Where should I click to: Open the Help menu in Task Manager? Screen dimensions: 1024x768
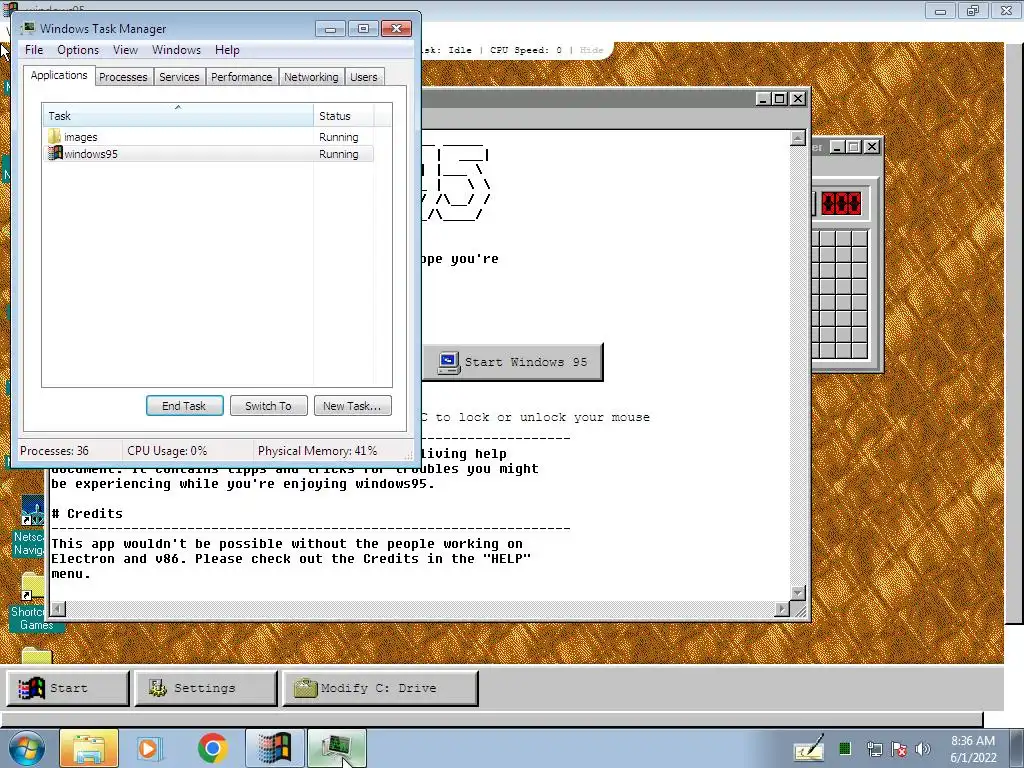coord(227,50)
